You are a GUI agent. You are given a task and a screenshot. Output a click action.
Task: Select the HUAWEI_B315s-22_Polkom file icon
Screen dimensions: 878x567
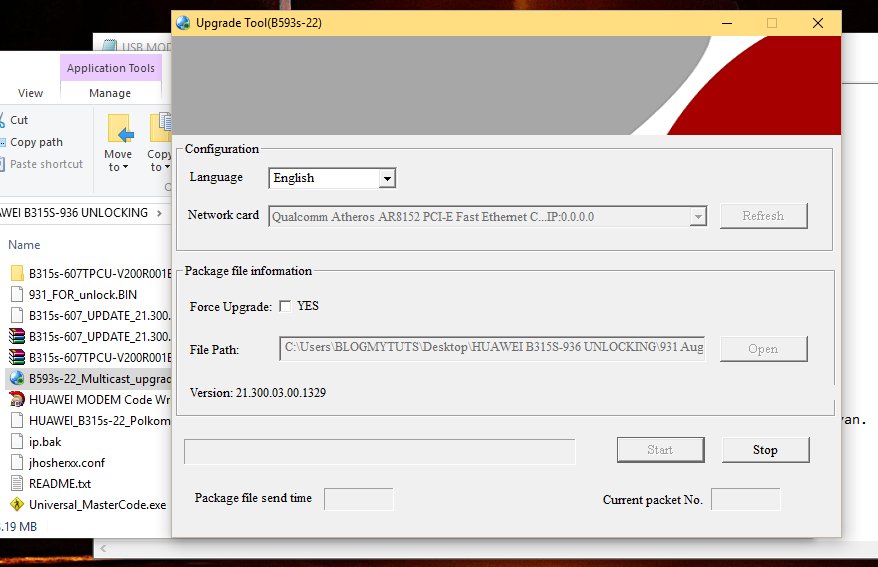tap(17, 420)
